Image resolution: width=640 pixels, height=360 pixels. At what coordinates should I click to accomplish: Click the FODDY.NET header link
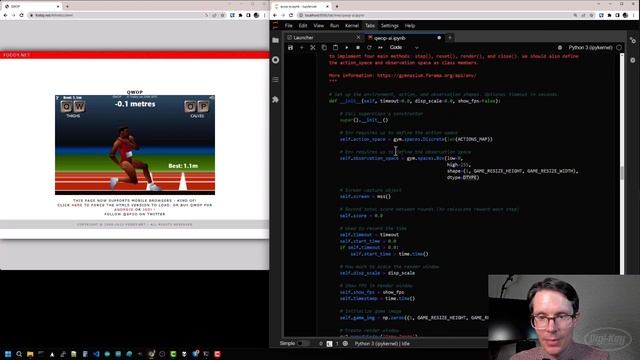point(16,55)
